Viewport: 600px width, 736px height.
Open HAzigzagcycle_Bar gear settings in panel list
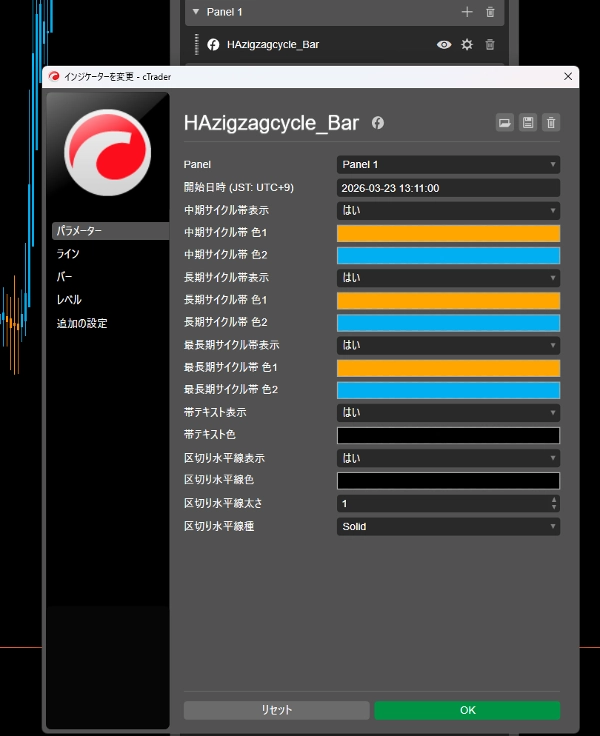[467, 45]
